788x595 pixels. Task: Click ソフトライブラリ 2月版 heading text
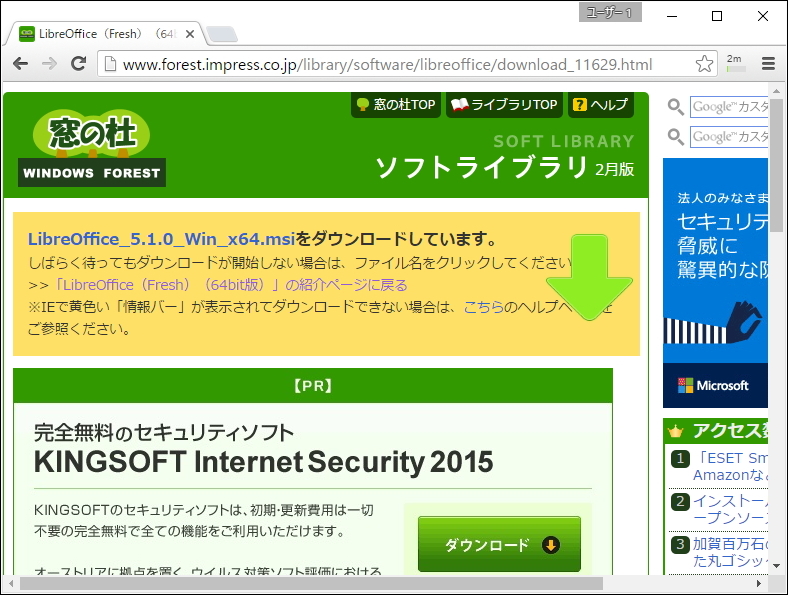click(505, 167)
